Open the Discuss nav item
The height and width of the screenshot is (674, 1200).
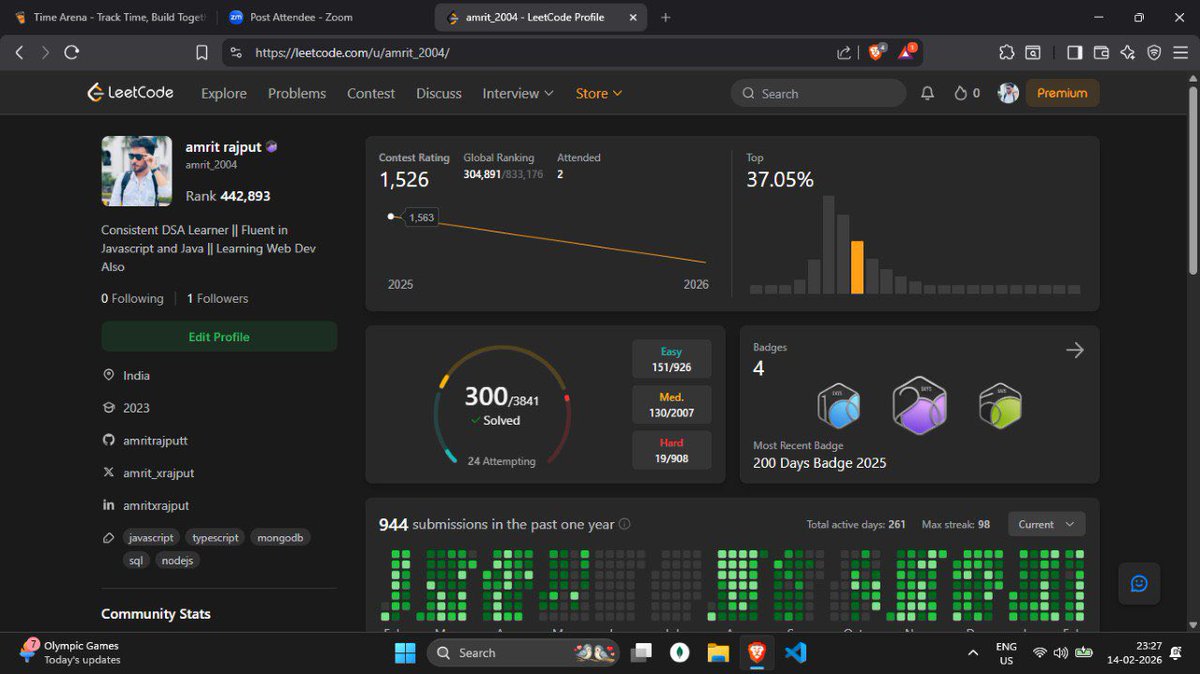pyautogui.click(x=439, y=93)
